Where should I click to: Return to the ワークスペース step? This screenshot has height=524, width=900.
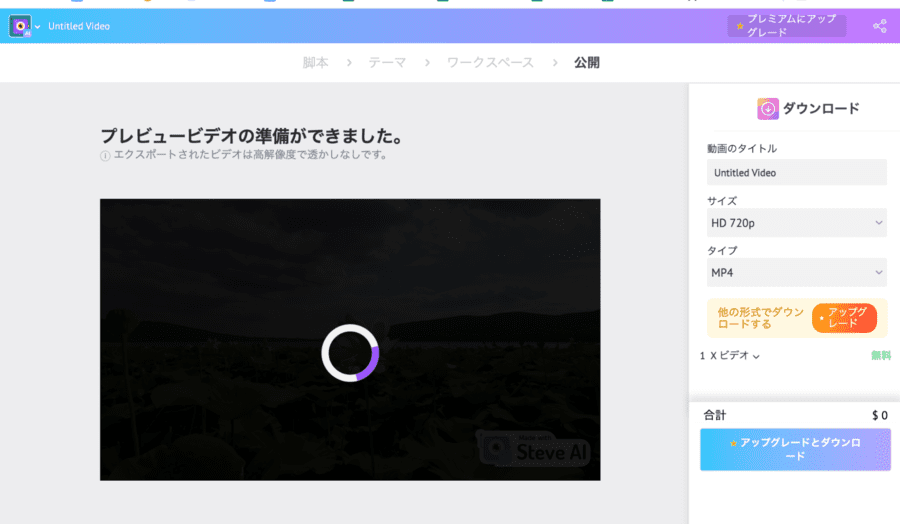[x=490, y=63]
